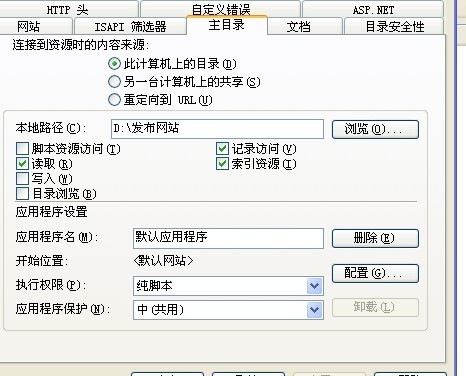Uncheck the 记录访问 checkbox
The width and height of the screenshot is (466, 376).
222,148
